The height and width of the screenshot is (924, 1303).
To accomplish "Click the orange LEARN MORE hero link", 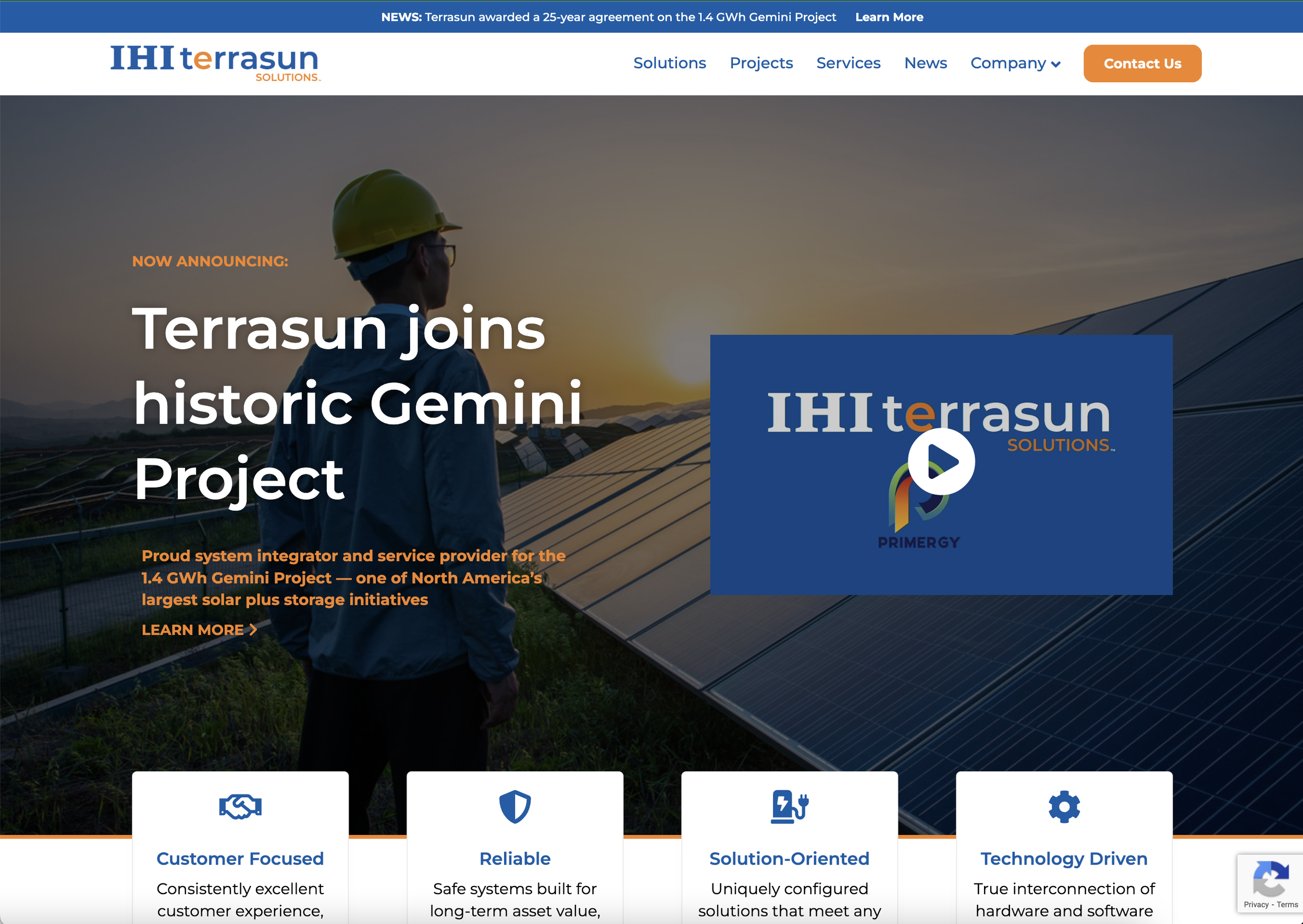I will pos(192,629).
